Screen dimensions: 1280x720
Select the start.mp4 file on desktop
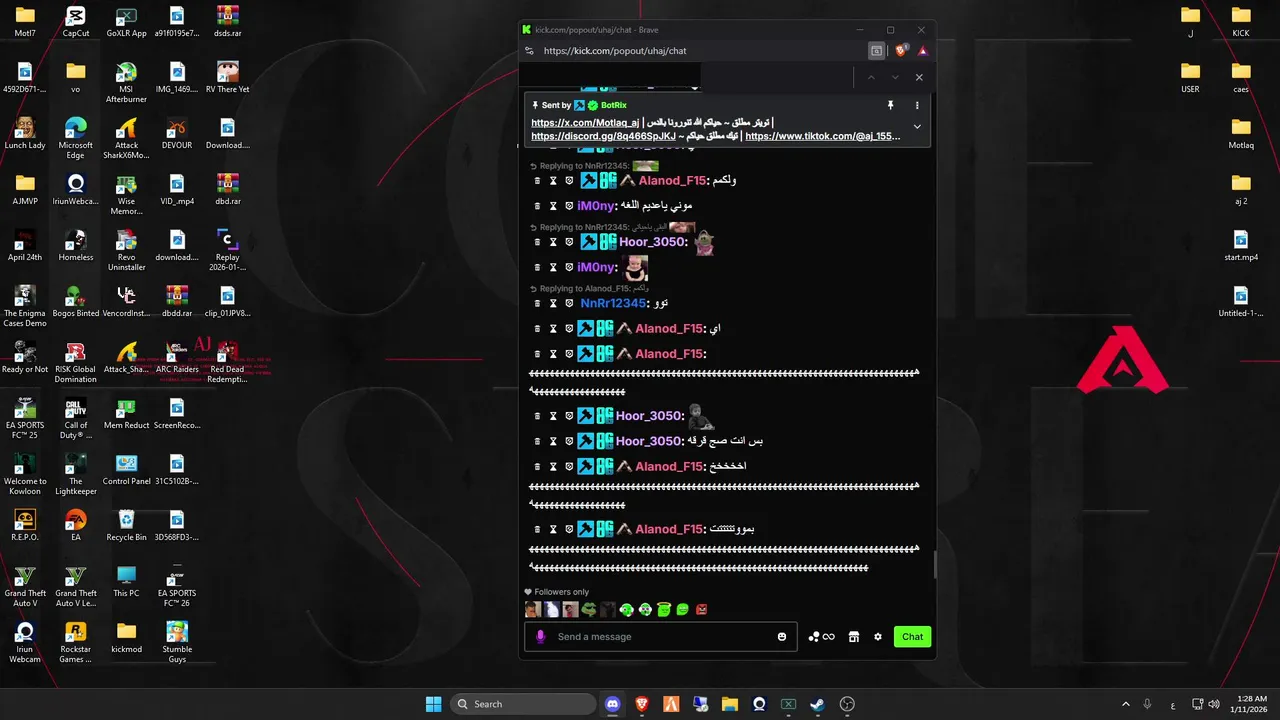[1241, 246]
